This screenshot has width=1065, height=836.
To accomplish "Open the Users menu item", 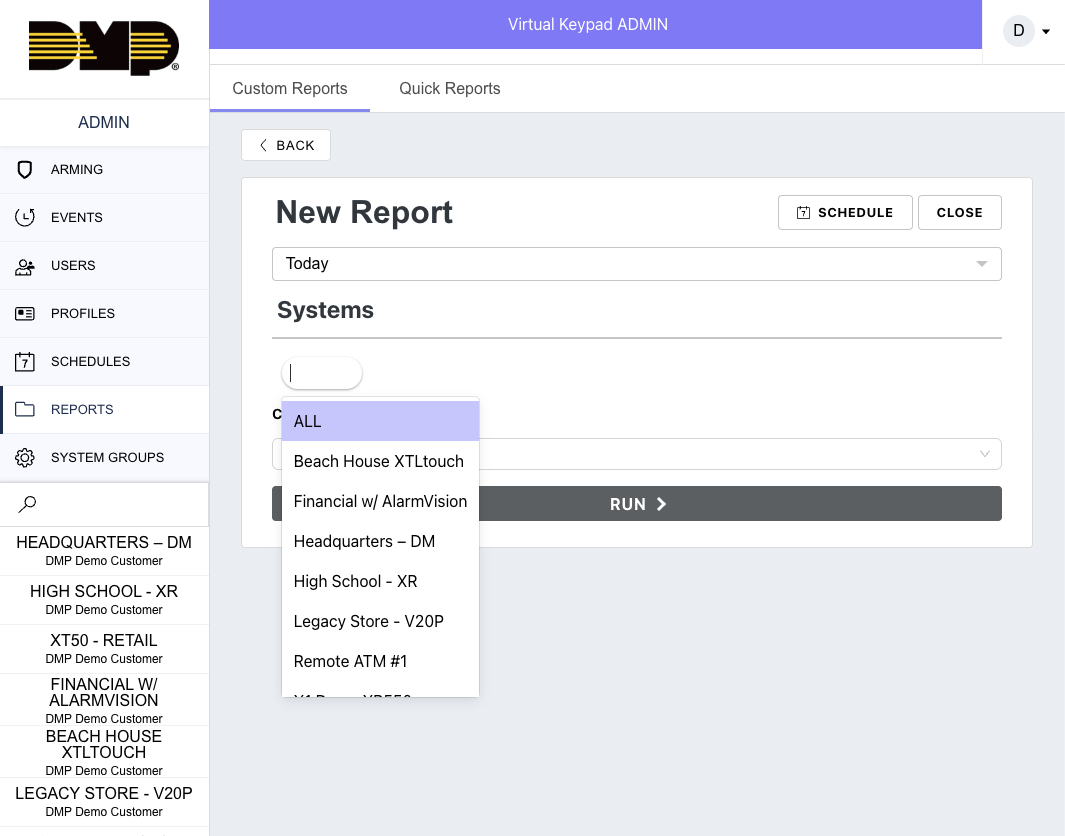I will (x=105, y=266).
